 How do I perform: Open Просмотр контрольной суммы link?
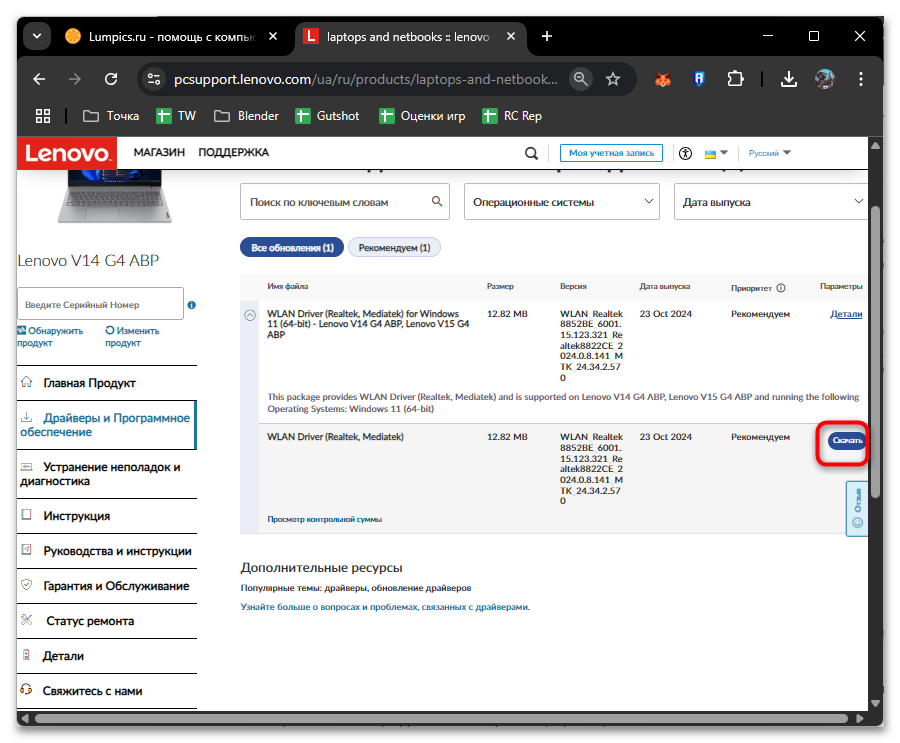[x=324, y=519]
